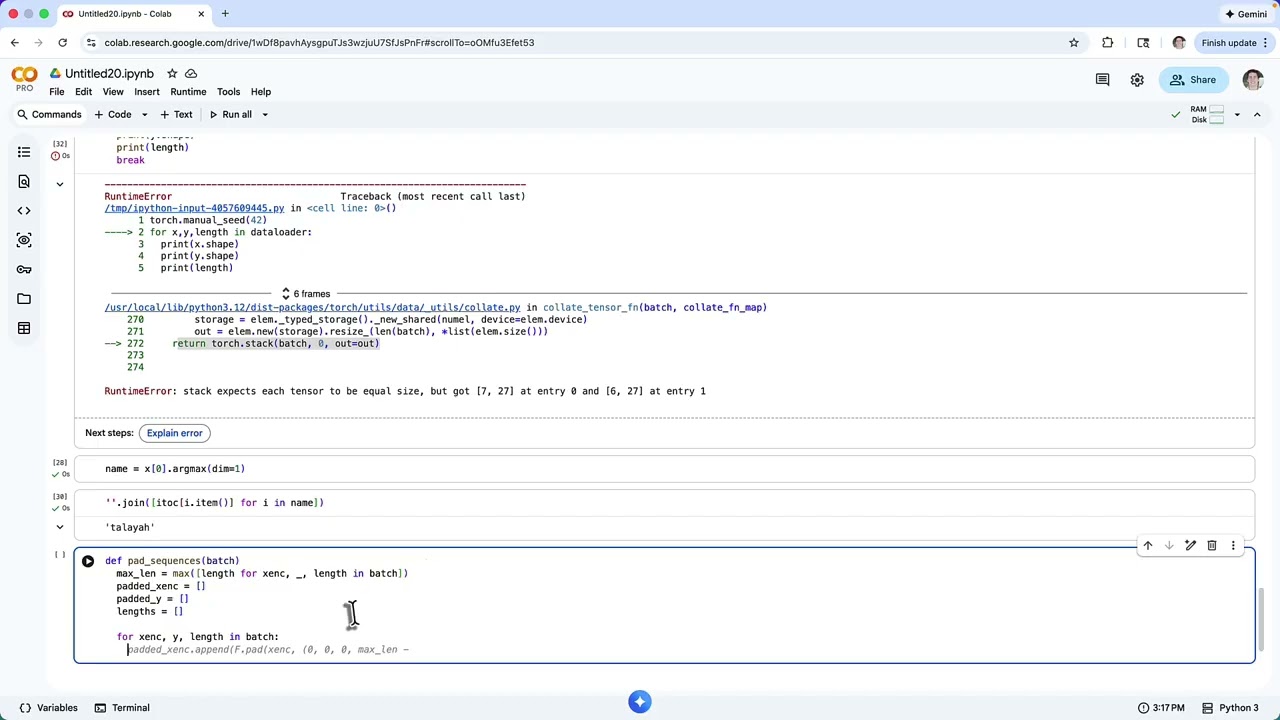Rename the Untitled20.ipynb title
The width and height of the screenshot is (1280, 720).
[x=109, y=74]
